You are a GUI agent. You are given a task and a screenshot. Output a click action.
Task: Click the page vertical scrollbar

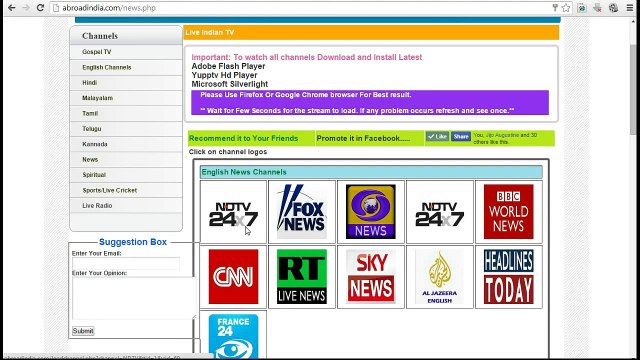[633, 90]
